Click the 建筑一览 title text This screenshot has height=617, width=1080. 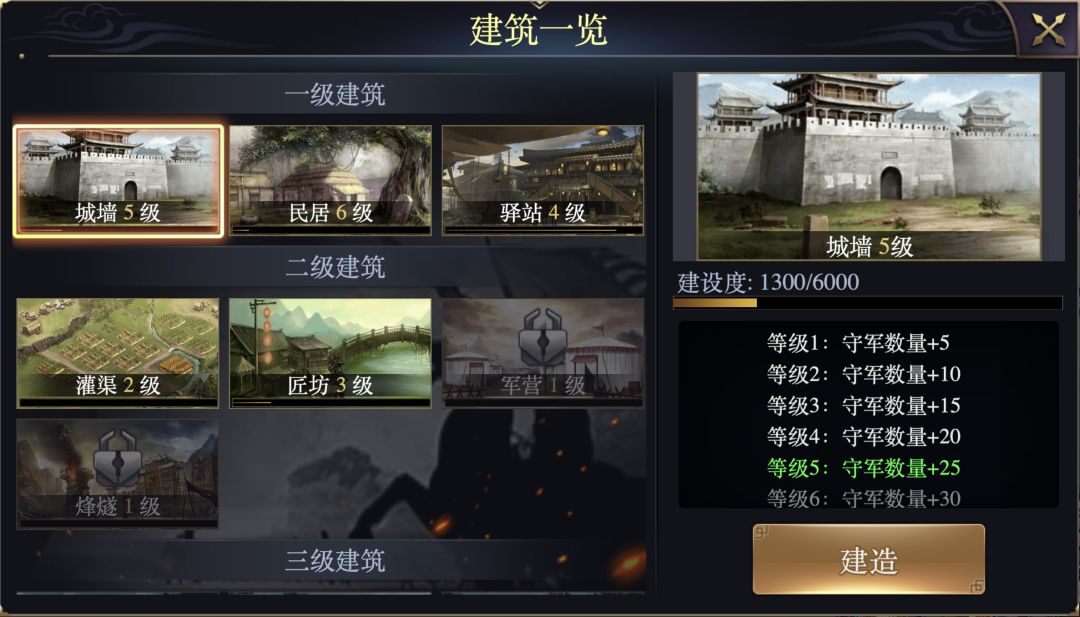[539, 31]
